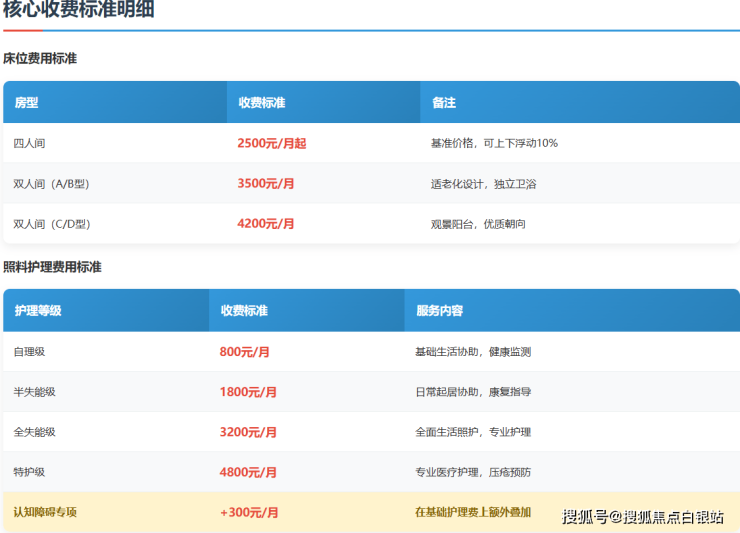Select the 双人间（A/B型）row
Image resolution: width=740 pixels, height=533 pixels.
[x=371, y=183]
